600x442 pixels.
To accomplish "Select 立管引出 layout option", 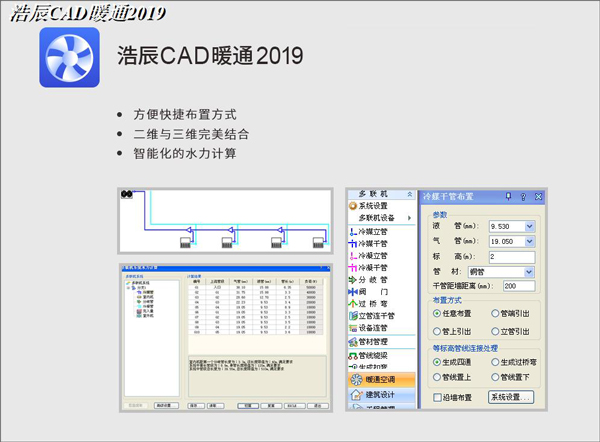I will pyautogui.click(x=510, y=331).
